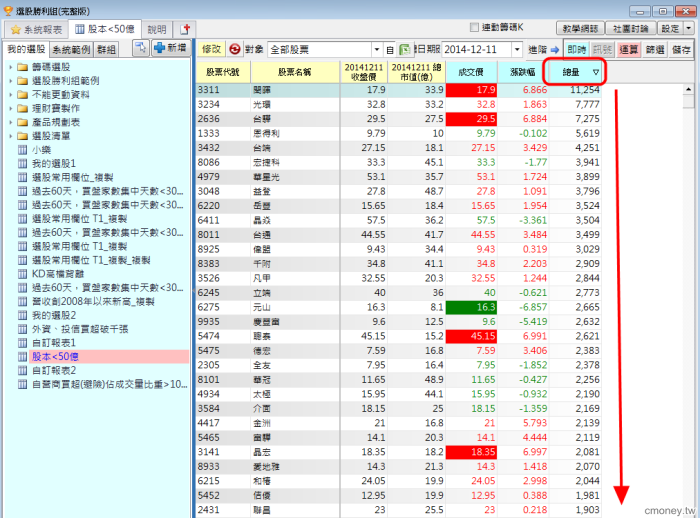Open the 教學網誌 button
The image size is (700, 518).
point(580,29)
